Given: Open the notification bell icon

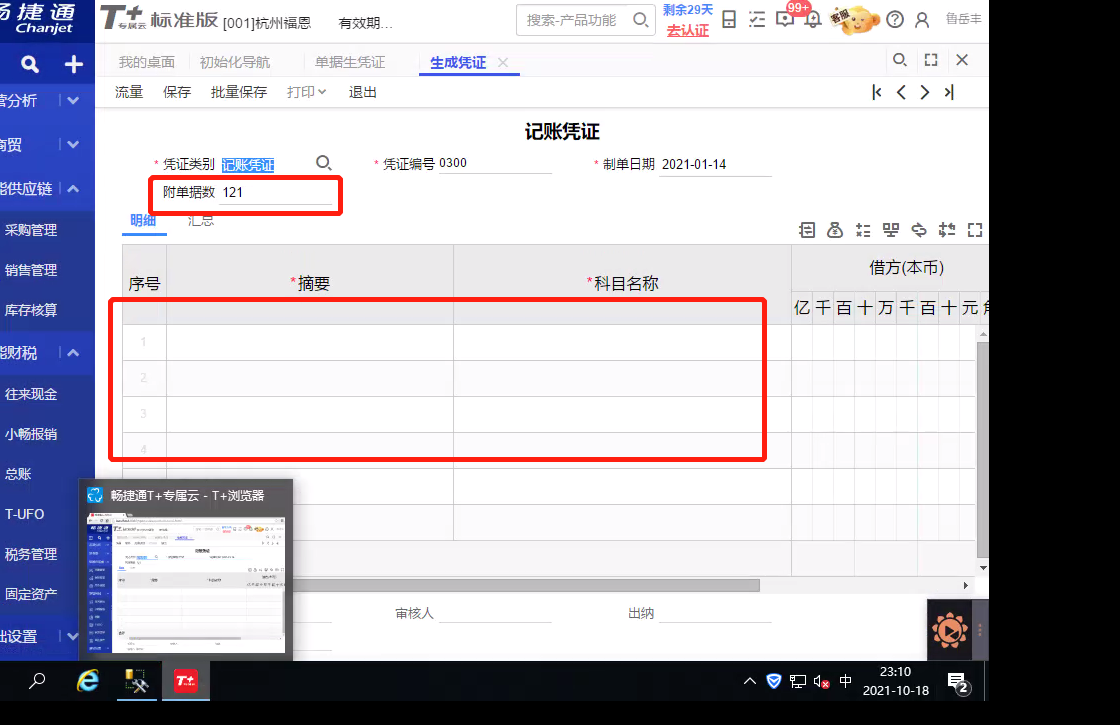Looking at the screenshot, I should coord(813,20).
